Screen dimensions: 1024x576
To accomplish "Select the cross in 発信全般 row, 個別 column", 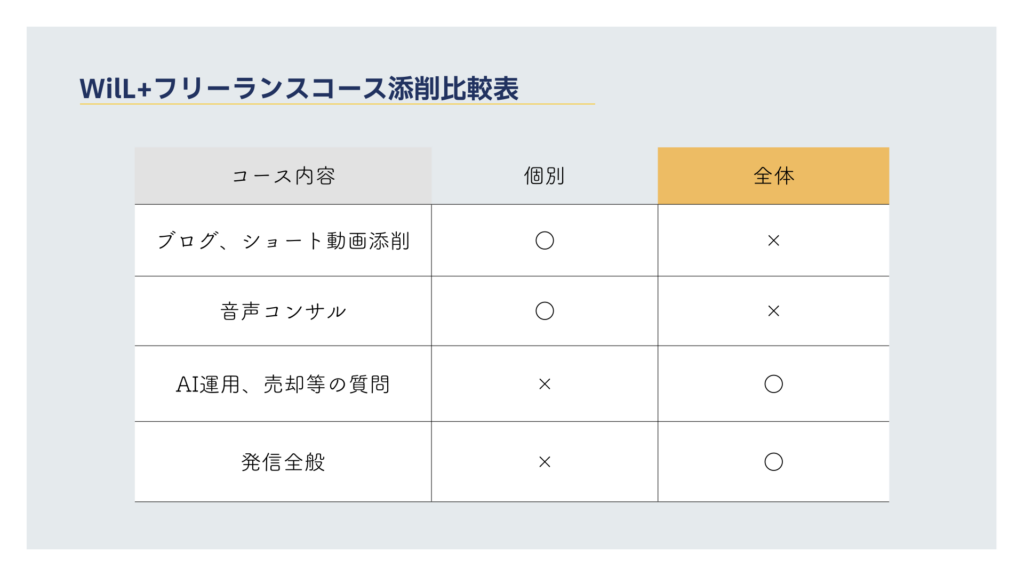I will tap(544, 462).
